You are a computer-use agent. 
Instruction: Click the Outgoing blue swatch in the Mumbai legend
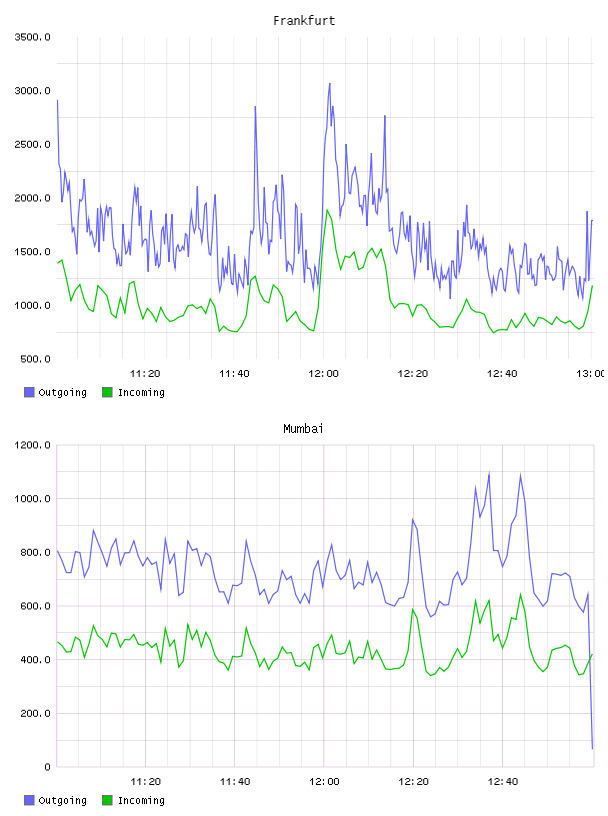29,800
